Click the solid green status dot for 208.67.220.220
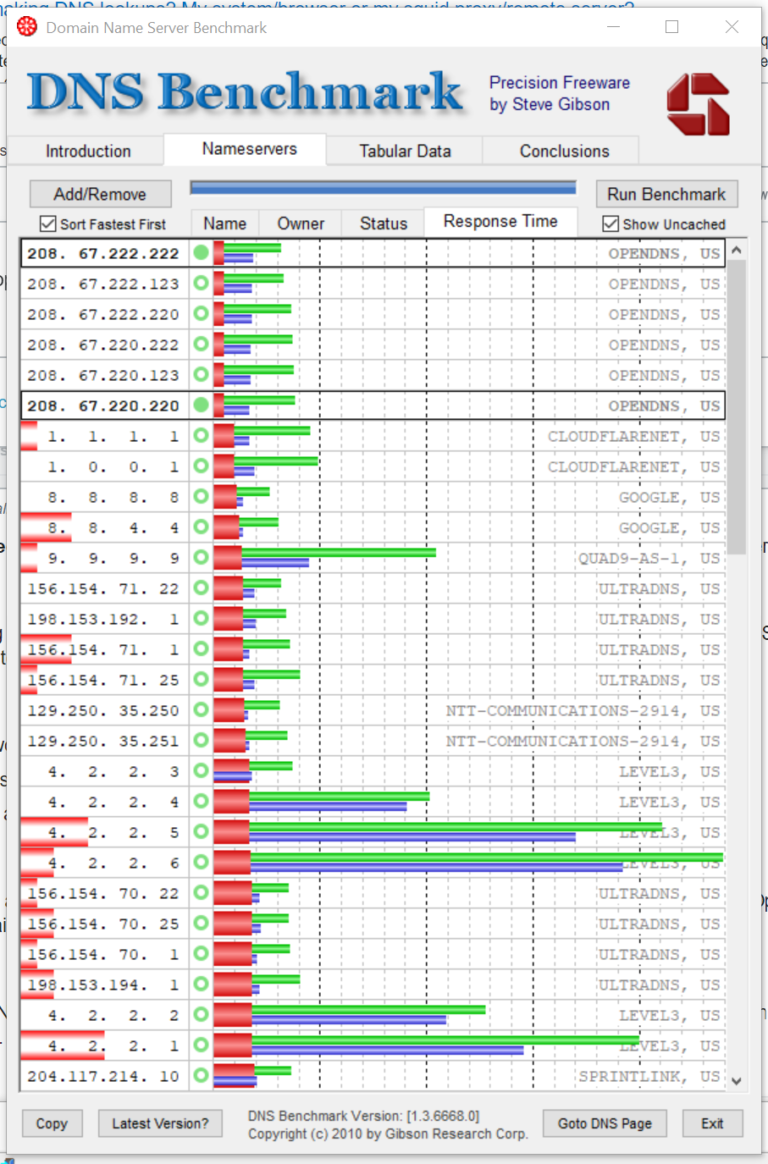This screenshot has height=1164, width=768. (x=201, y=406)
